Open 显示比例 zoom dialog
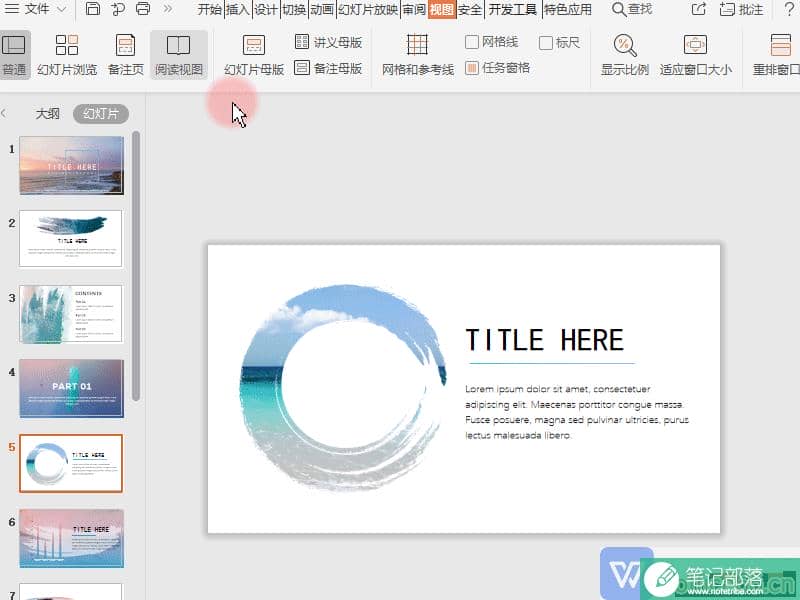The height and width of the screenshot is (600, 800). pos(625,55)
